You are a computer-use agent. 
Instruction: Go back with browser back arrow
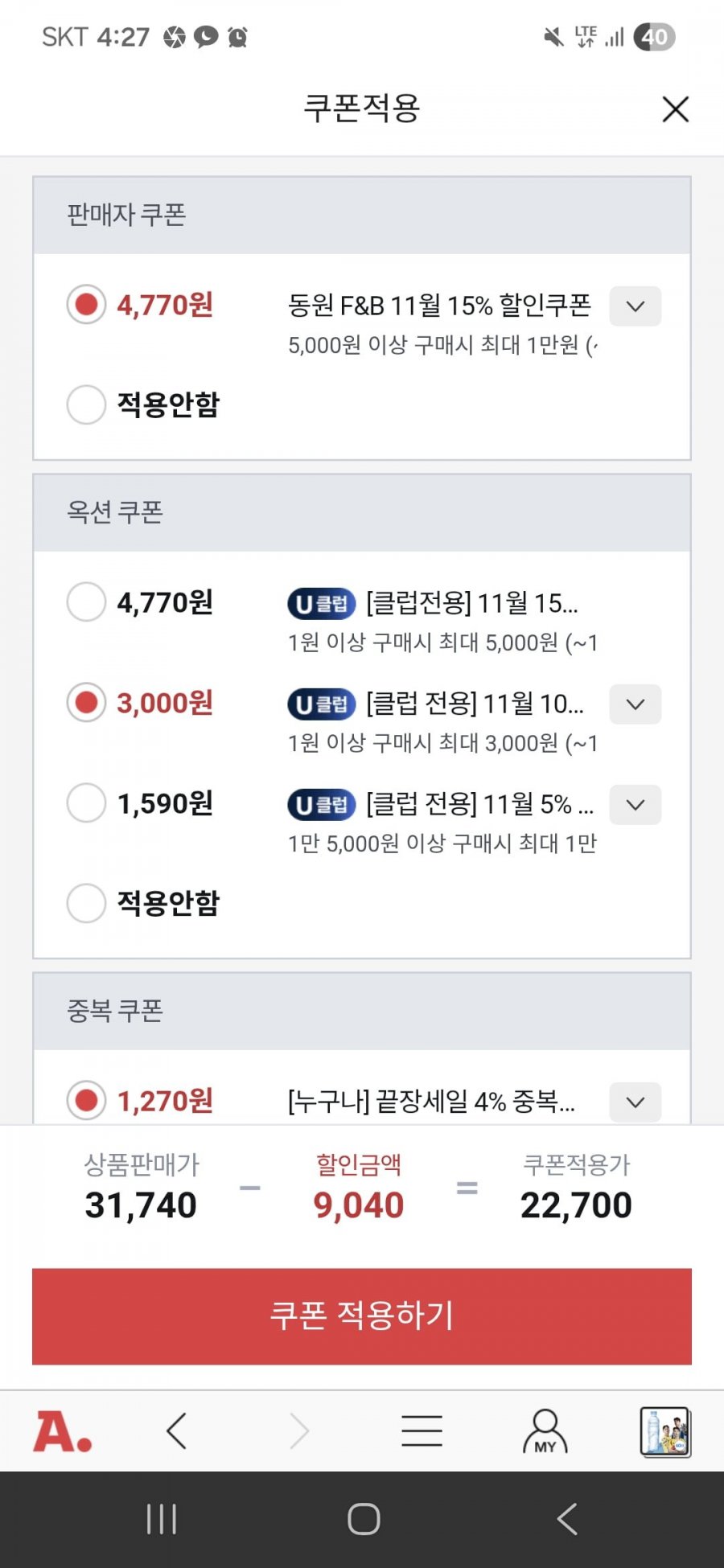[x=176, y=1431]
